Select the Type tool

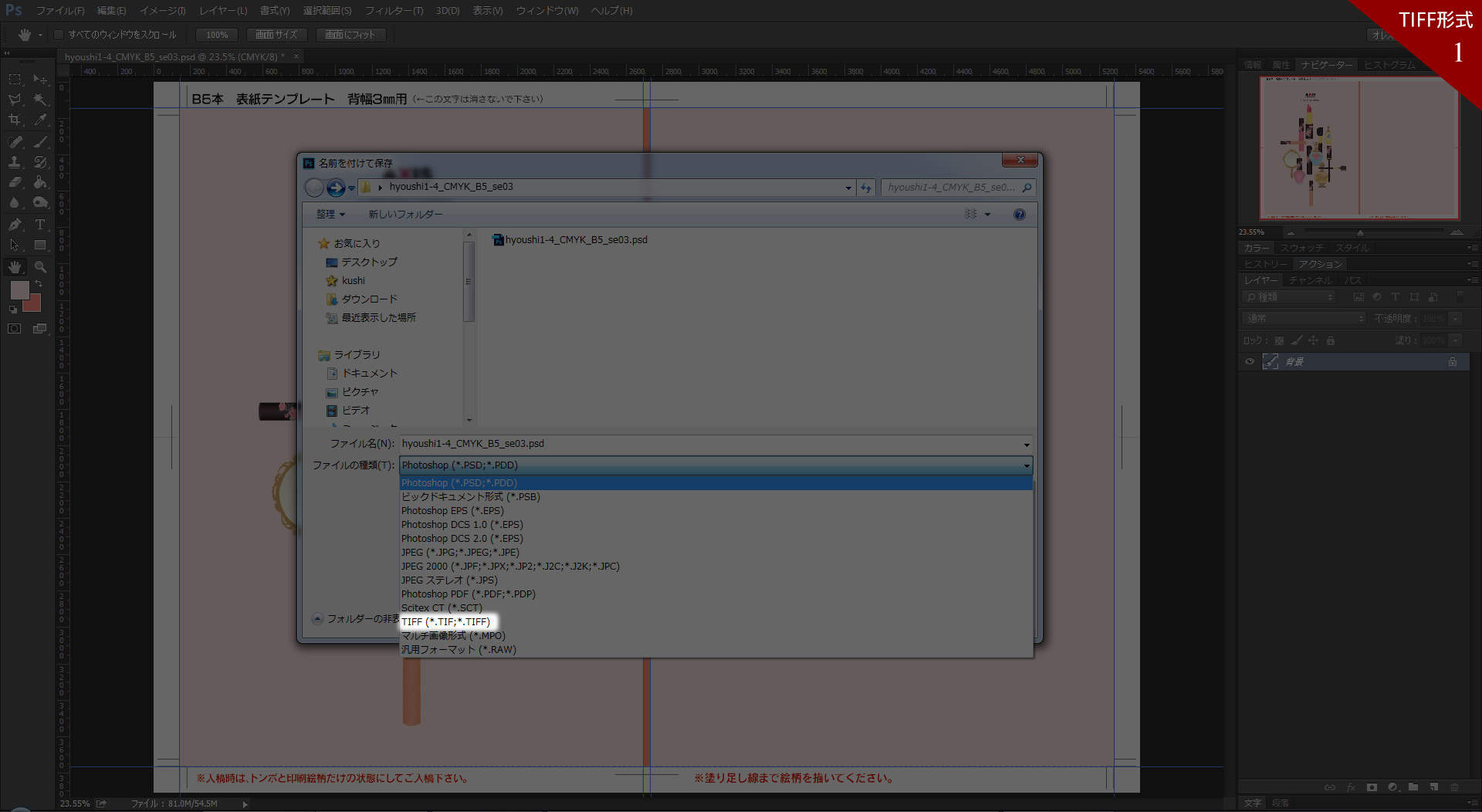click(x=40, y=225)
